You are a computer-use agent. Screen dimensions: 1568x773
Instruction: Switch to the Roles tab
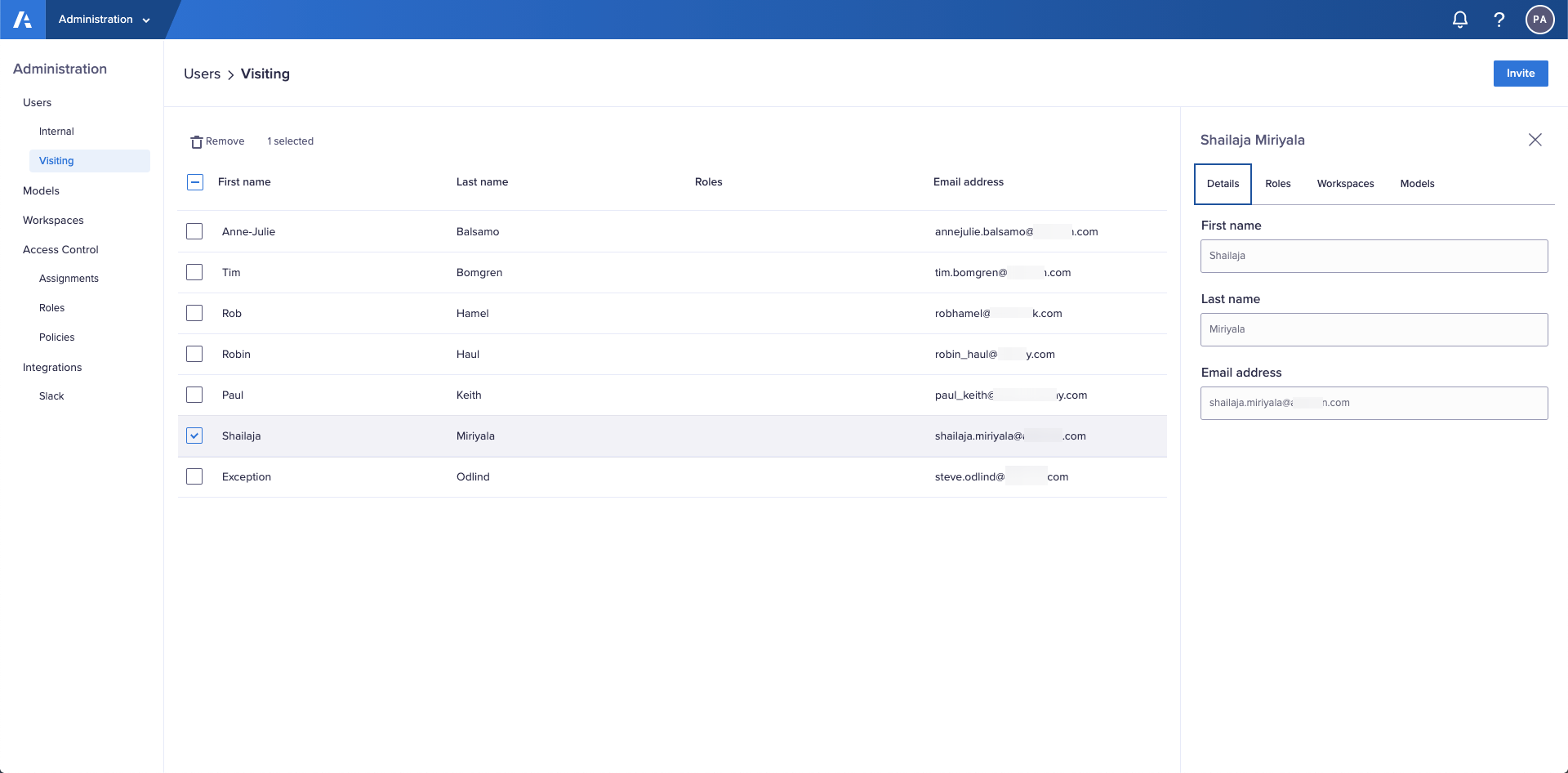pos(1277,183)
